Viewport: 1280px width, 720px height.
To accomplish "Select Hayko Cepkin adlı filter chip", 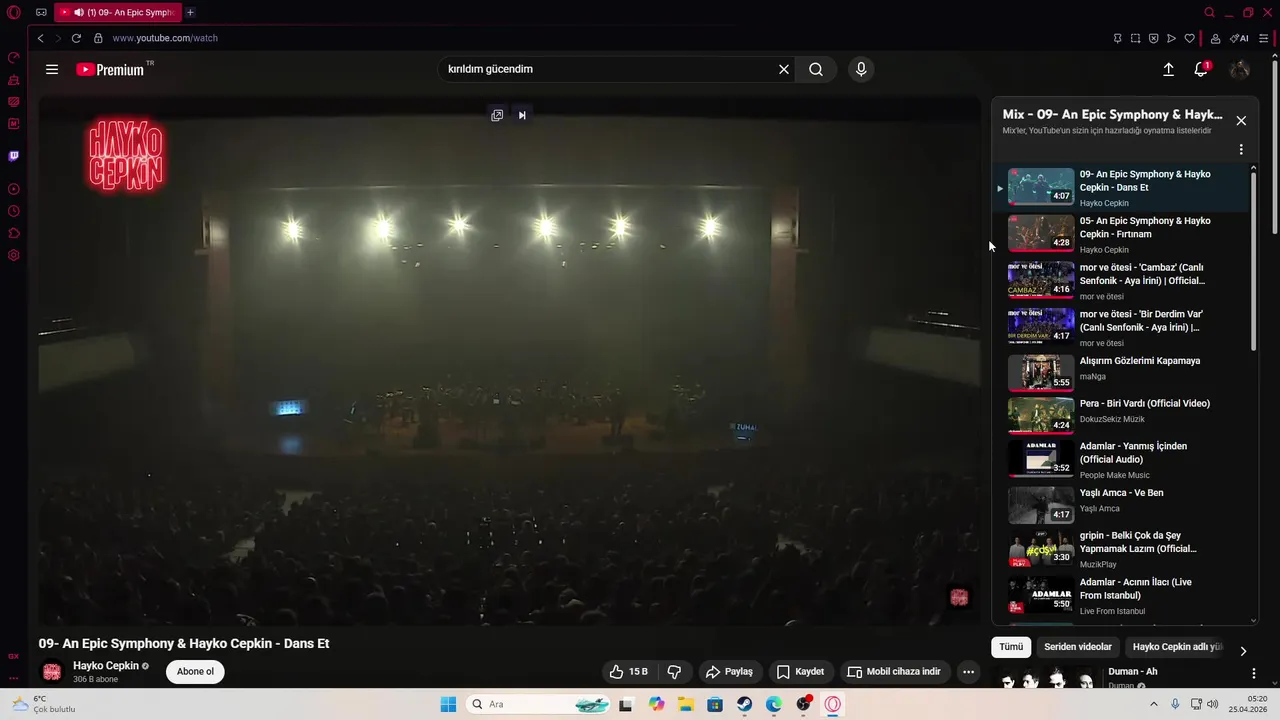I will point(1177,647).
